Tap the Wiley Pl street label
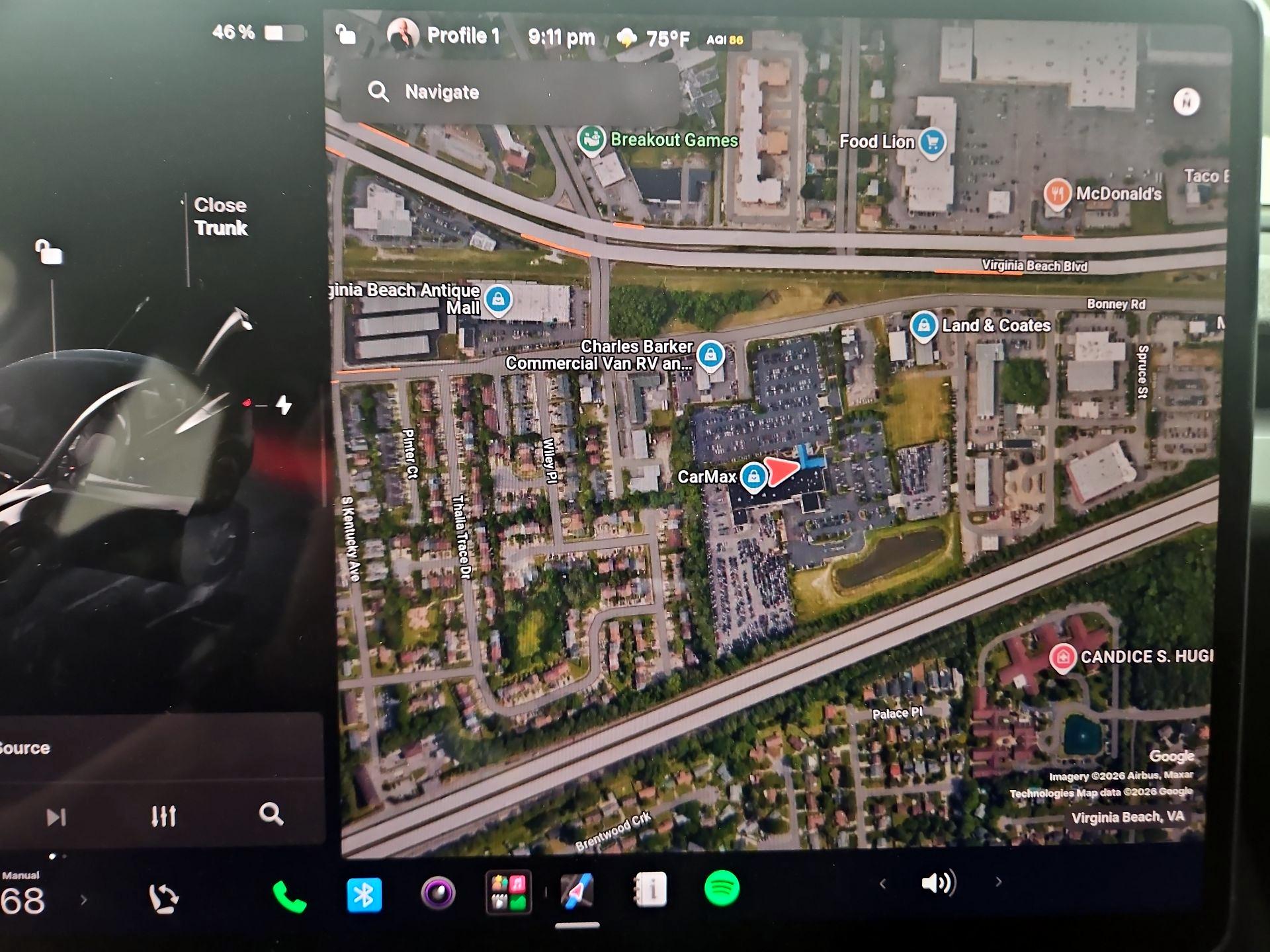Viewport: 1270px width, 952px height. pos(548,461)
